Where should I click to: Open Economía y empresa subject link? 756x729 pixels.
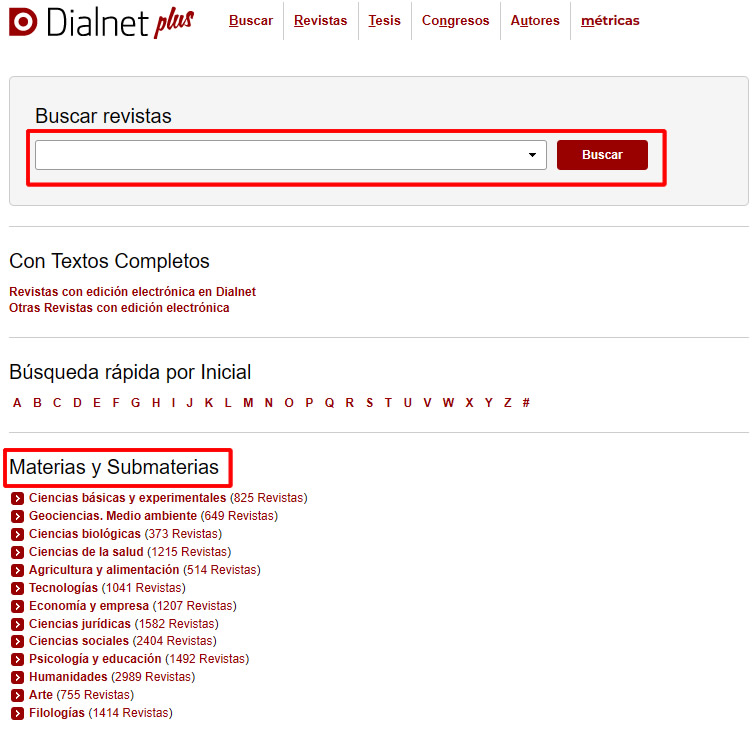[89, 606]
